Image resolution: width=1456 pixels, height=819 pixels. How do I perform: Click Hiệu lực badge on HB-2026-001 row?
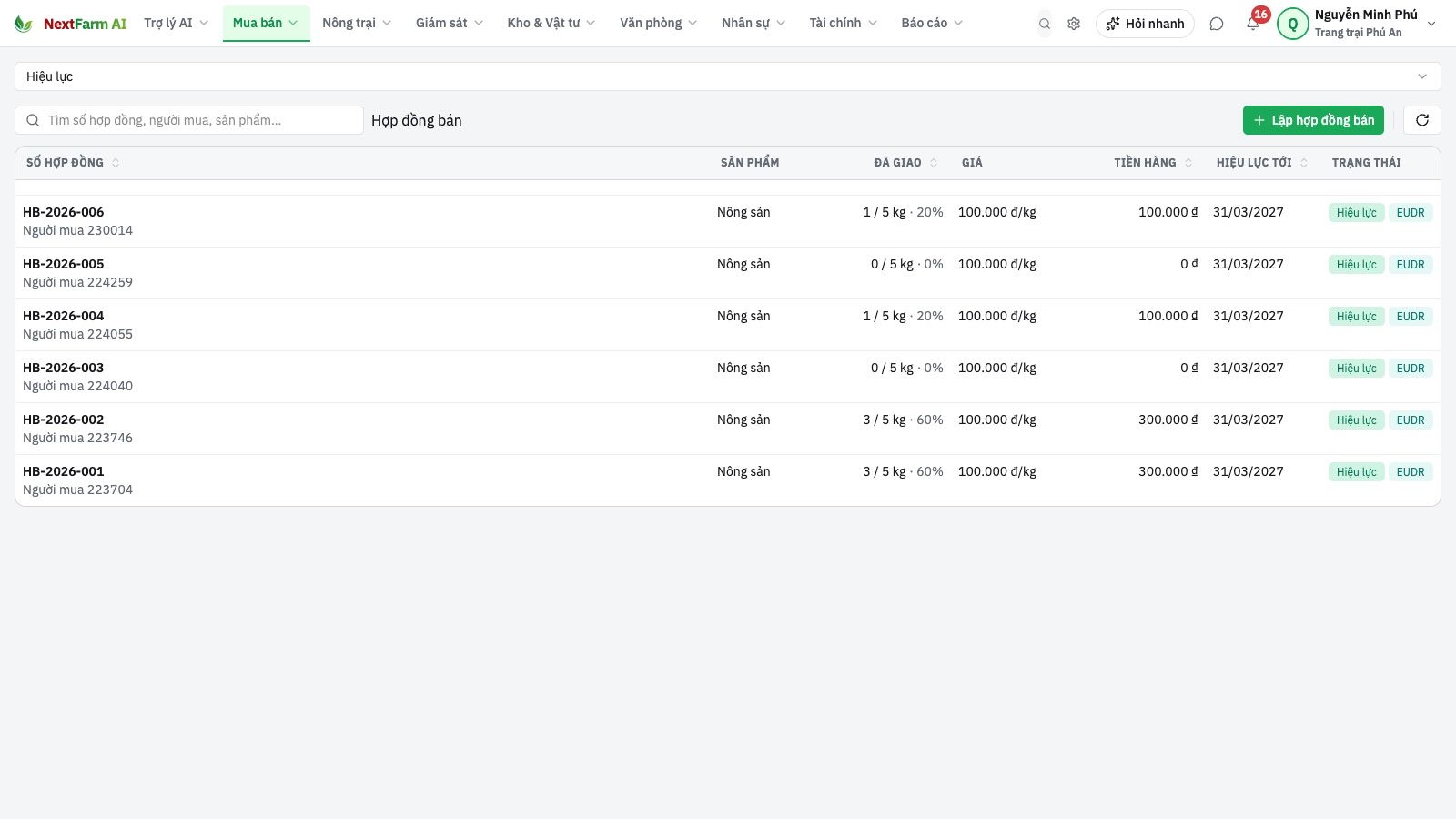[1356, 472]
